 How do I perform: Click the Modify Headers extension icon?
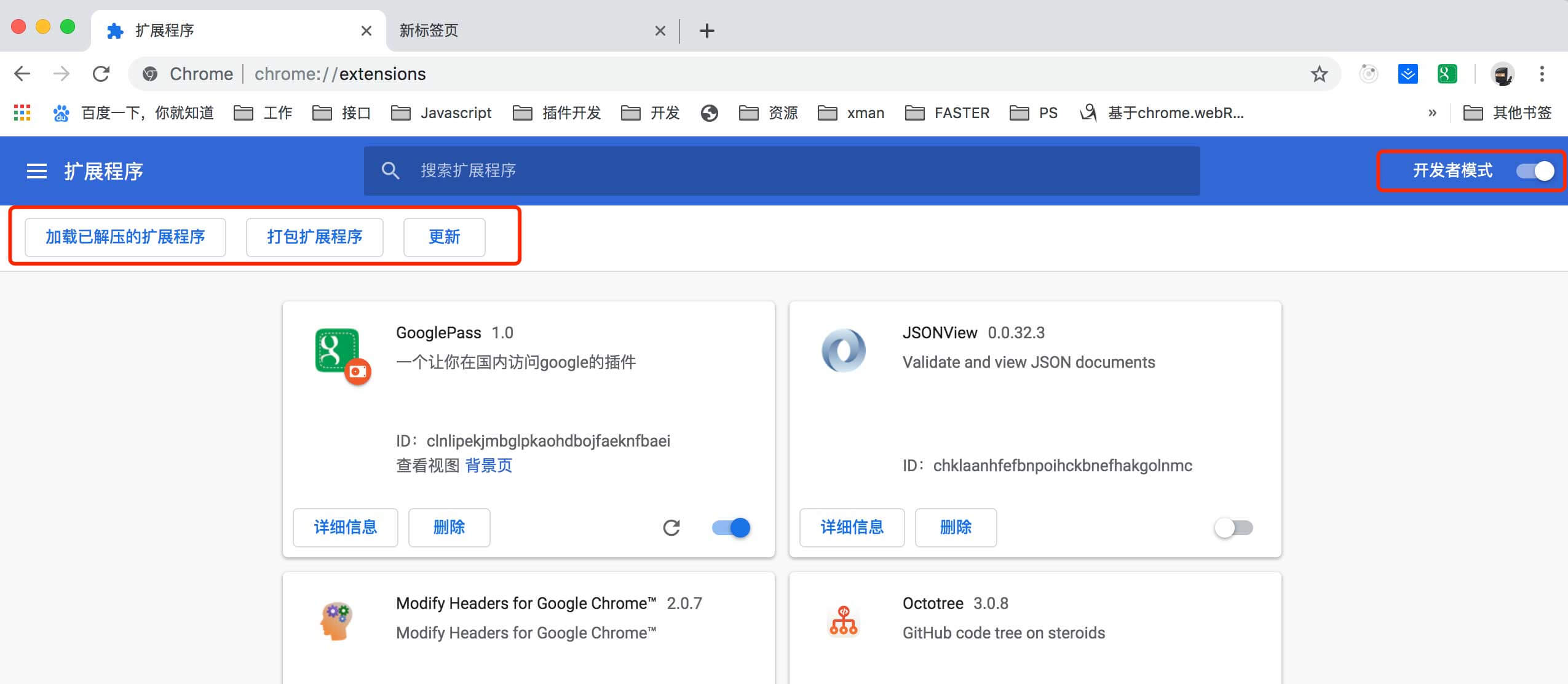tap(336, 621)
